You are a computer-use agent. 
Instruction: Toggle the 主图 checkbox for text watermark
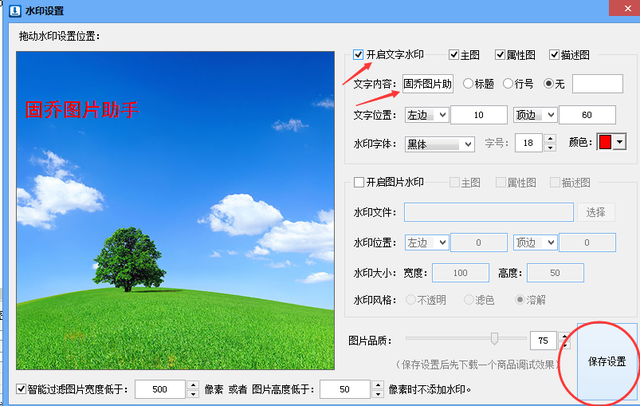coord(453,55)
